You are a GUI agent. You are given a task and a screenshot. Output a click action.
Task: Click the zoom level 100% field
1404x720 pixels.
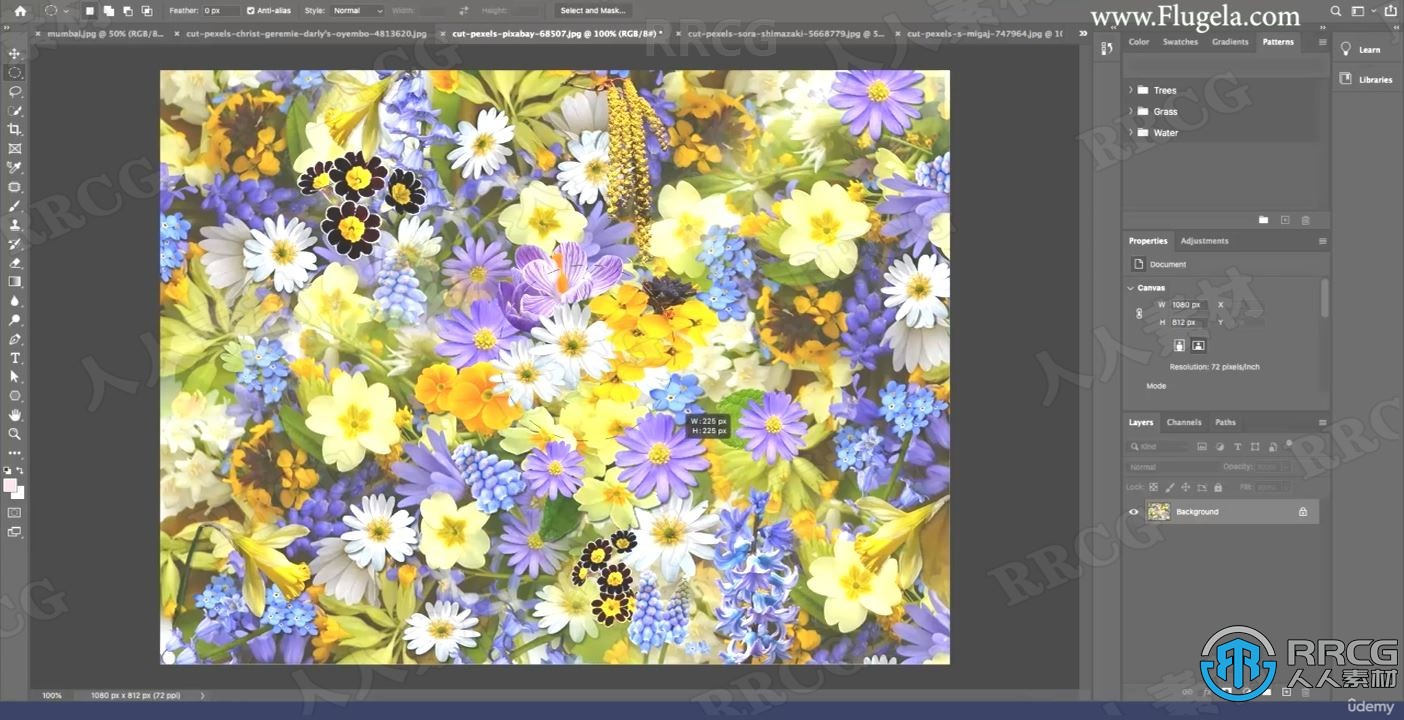tap(52, 695)
